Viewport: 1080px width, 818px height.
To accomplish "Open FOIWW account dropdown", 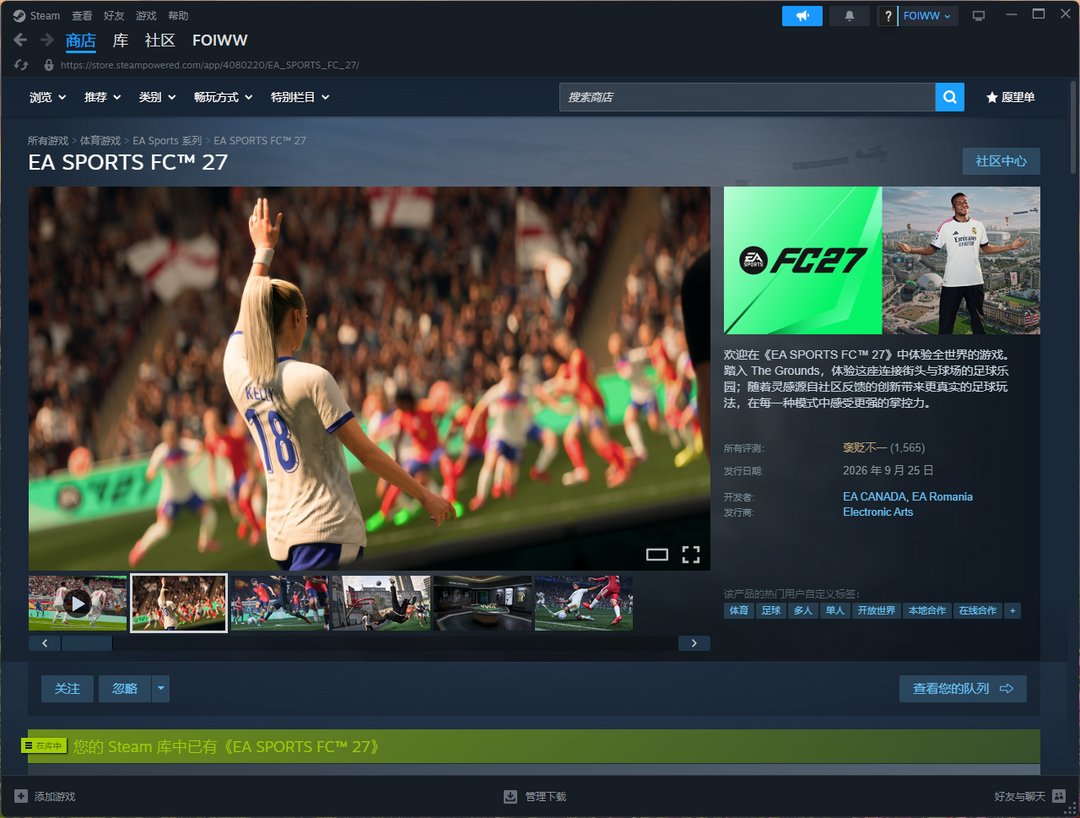I will point(928,16).
